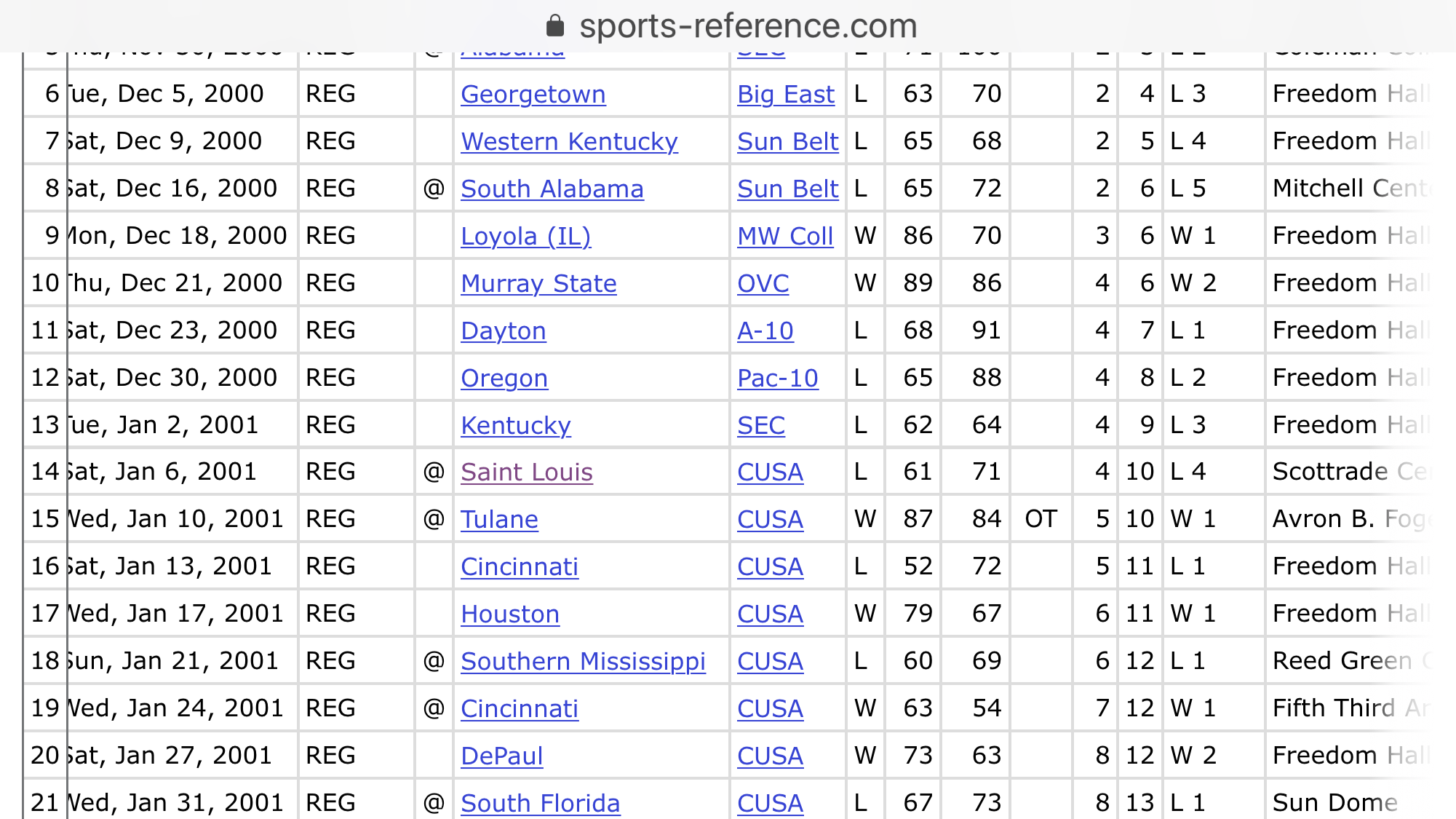Open the visited Saint Louis link
1456x819 pixels.
click(527, 472)
